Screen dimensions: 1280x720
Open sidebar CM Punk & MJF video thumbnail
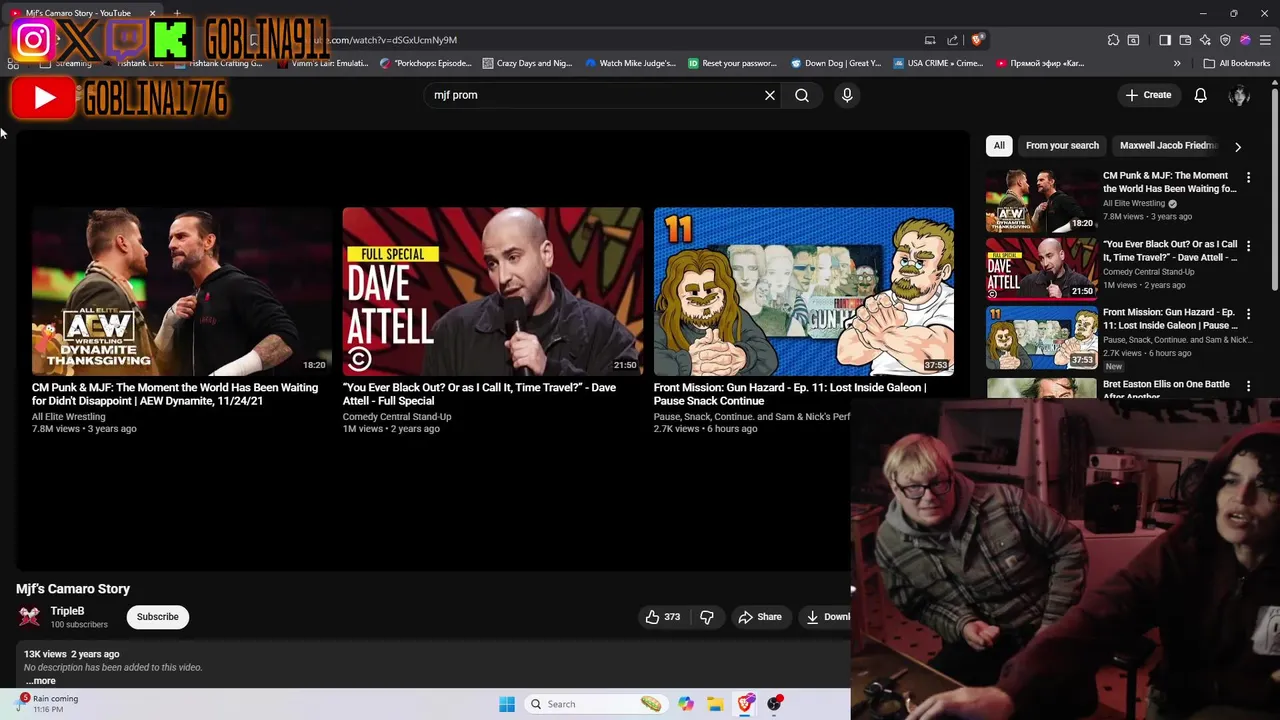pyautogui.click(x=1041, y=200)
